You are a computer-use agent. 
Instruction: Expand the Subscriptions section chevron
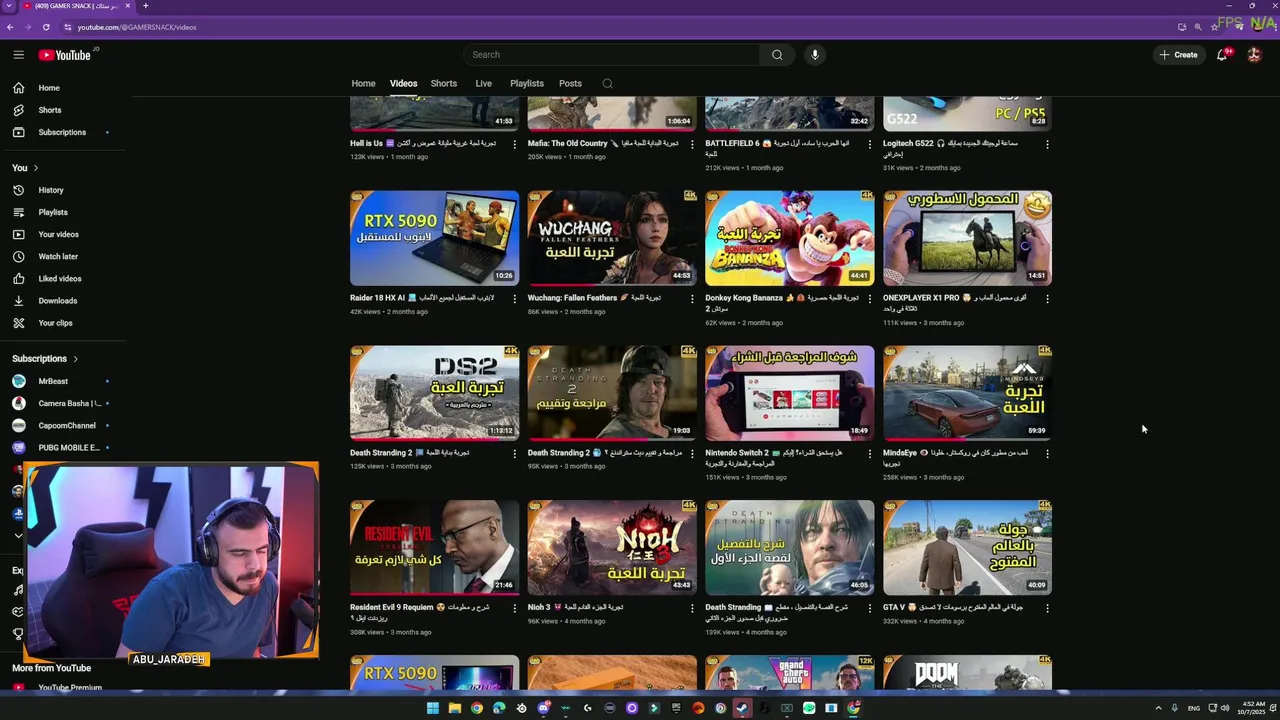tap(75, 359)
